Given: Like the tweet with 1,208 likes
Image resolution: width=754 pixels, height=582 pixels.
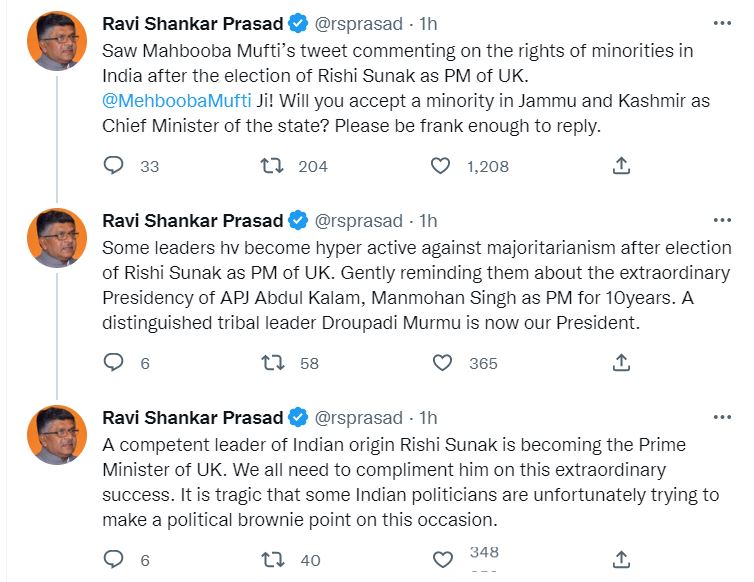Looking at the screenshot, I should coord(440,166).
